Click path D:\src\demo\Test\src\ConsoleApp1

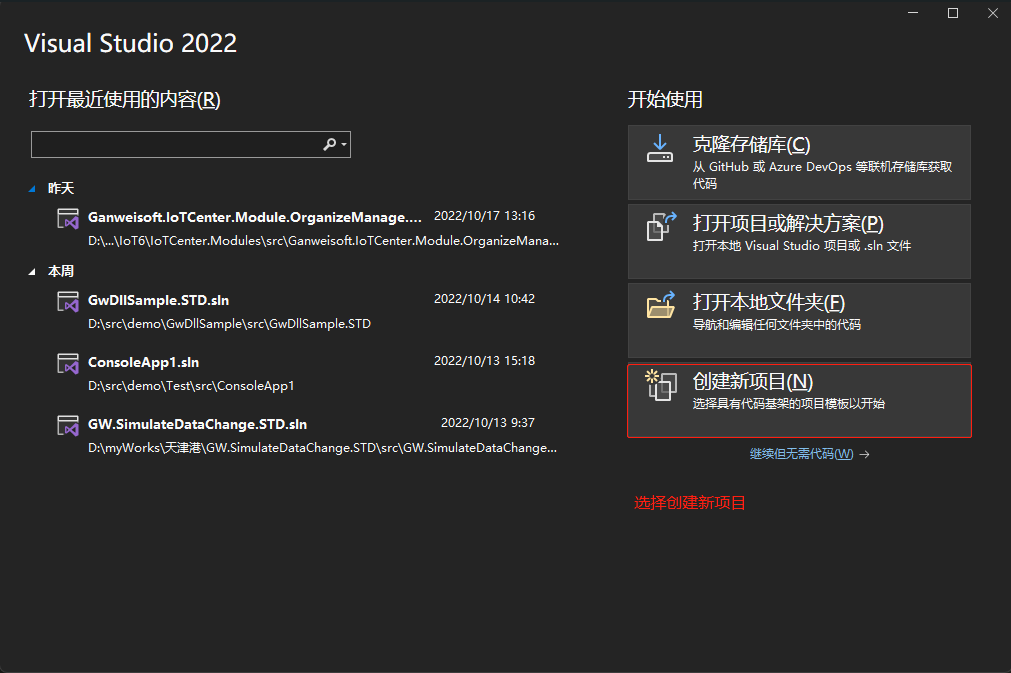(191, 385)
